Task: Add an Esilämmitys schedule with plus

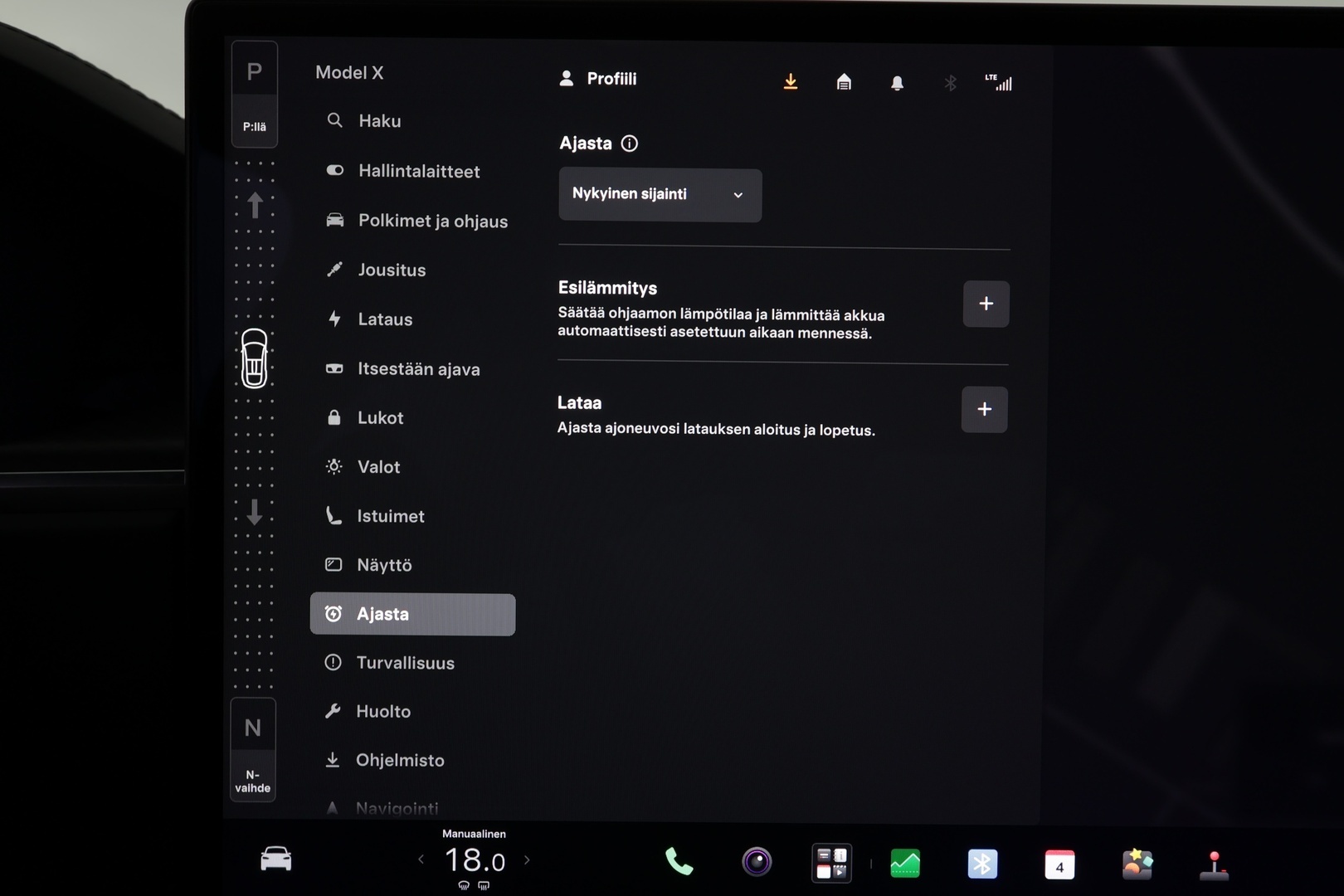Action: point(986,304)
